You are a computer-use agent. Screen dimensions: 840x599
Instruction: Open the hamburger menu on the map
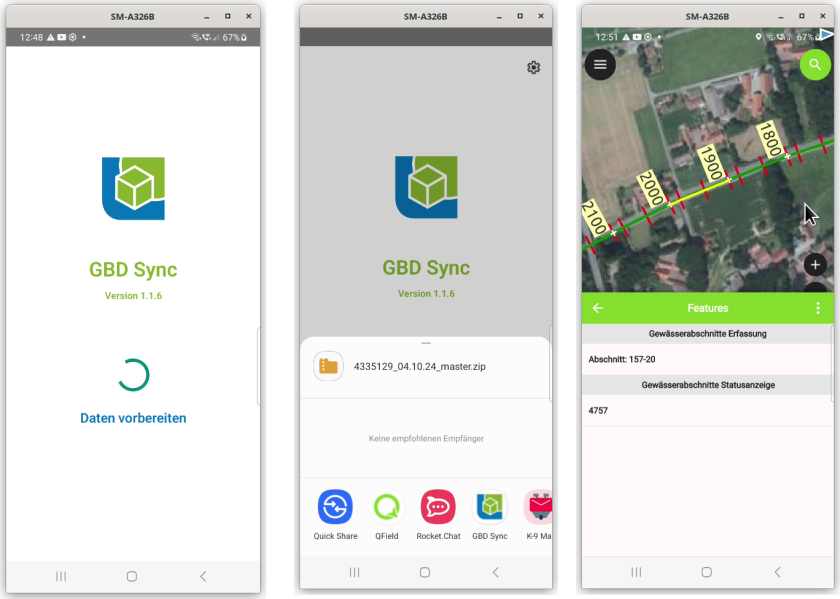point(600,65)
